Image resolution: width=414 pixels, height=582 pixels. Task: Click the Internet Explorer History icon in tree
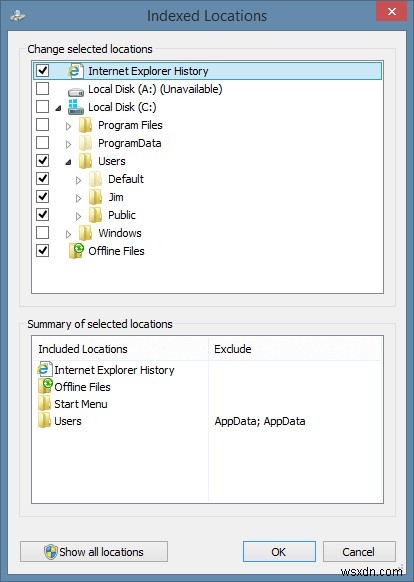(x=76, y=71)
